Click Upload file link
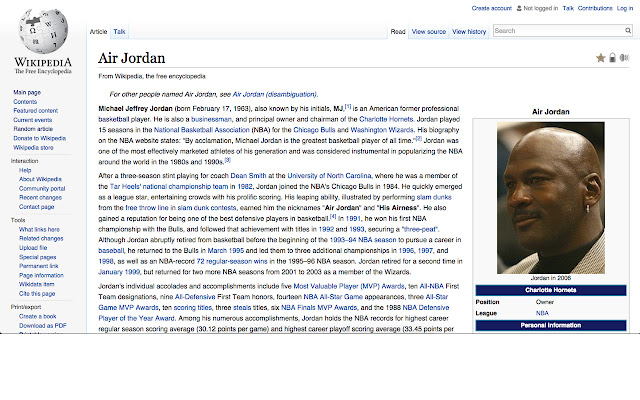 tap(33, 248)
